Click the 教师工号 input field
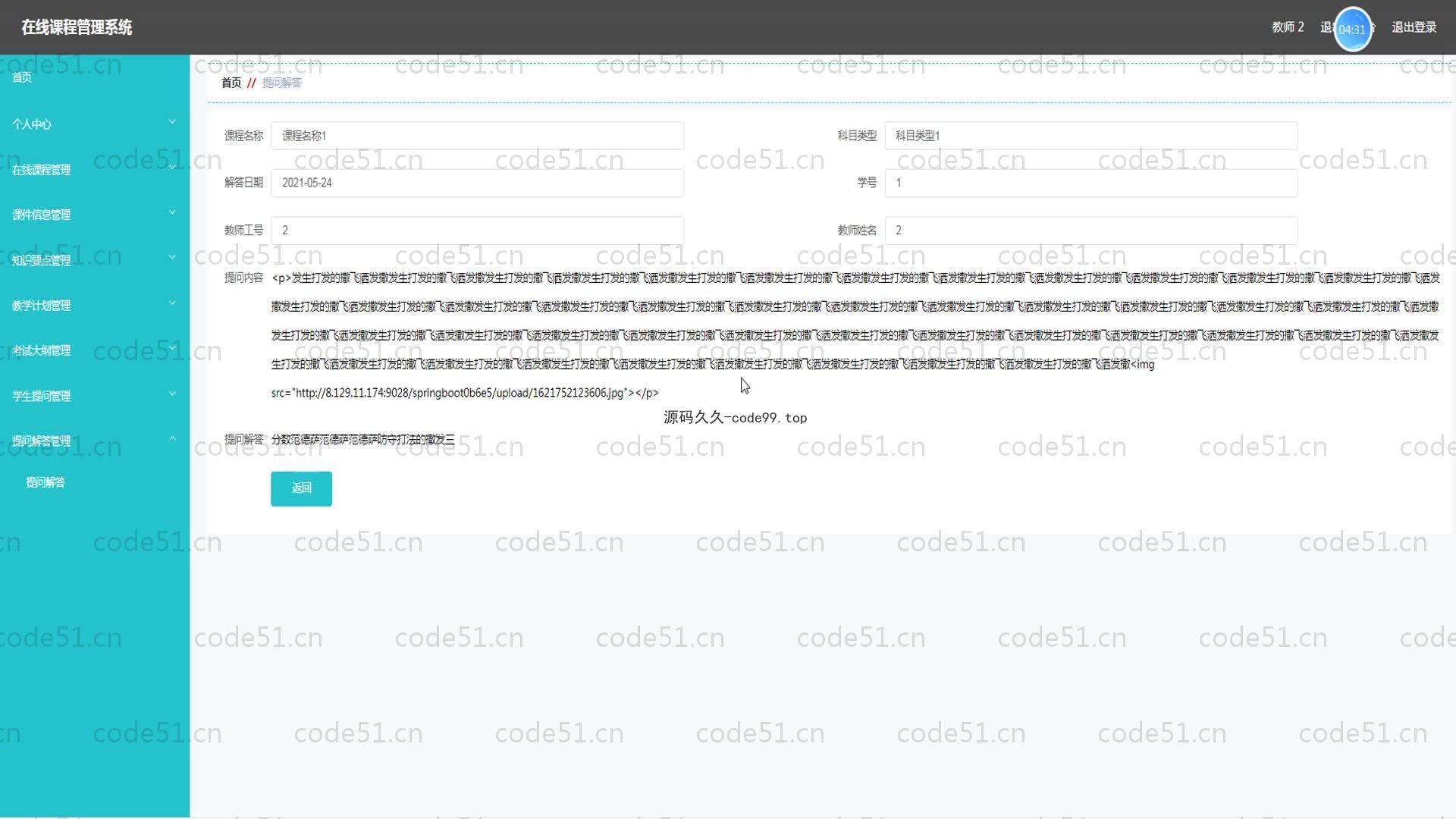Image resolution: width=1456 pixels, height=819 pixels. pyautogui.click(x=477, y=231)
